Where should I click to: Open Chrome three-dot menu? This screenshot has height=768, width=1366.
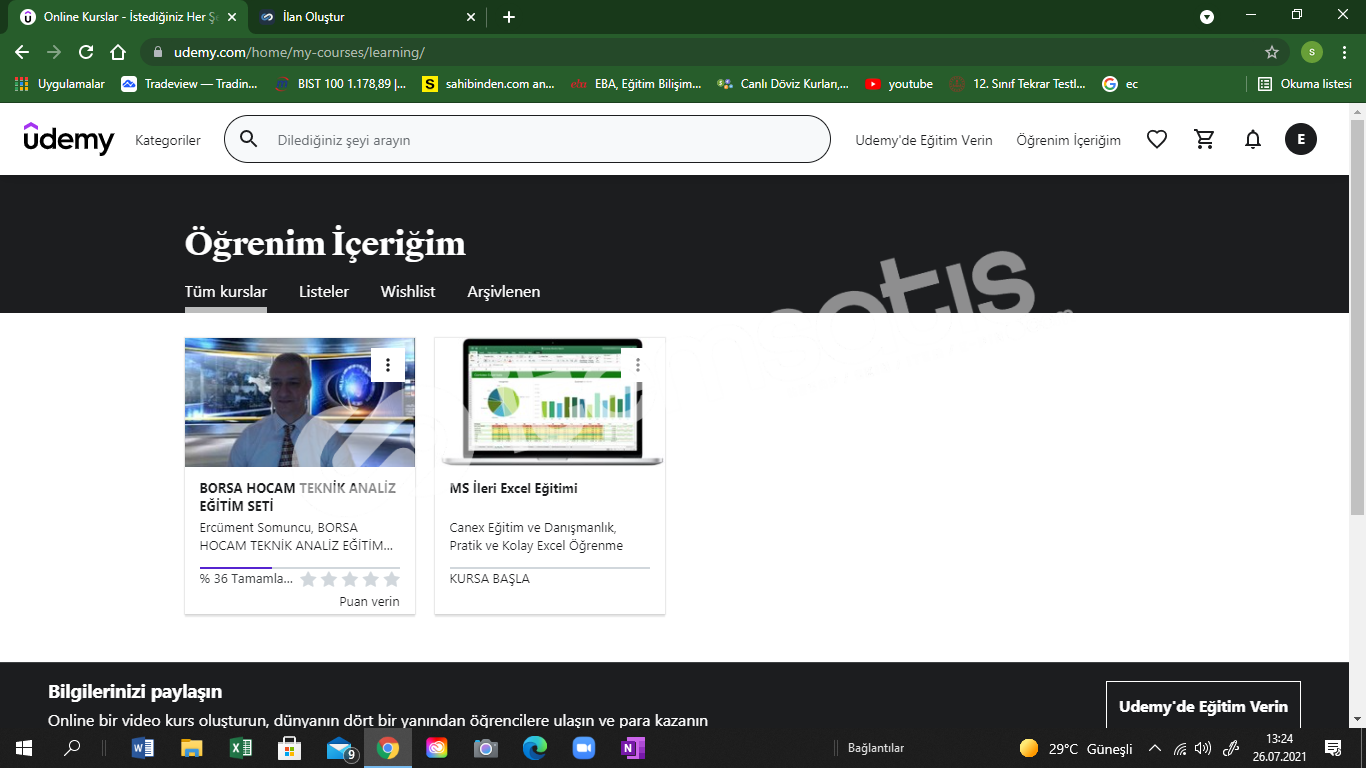coord(1346,52)
